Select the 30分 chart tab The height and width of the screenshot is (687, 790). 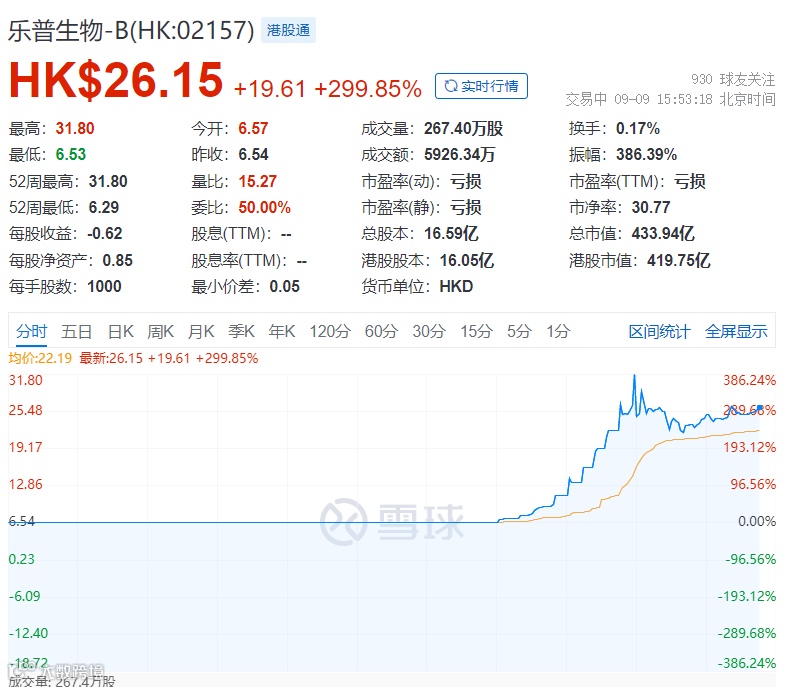point(429,331)
